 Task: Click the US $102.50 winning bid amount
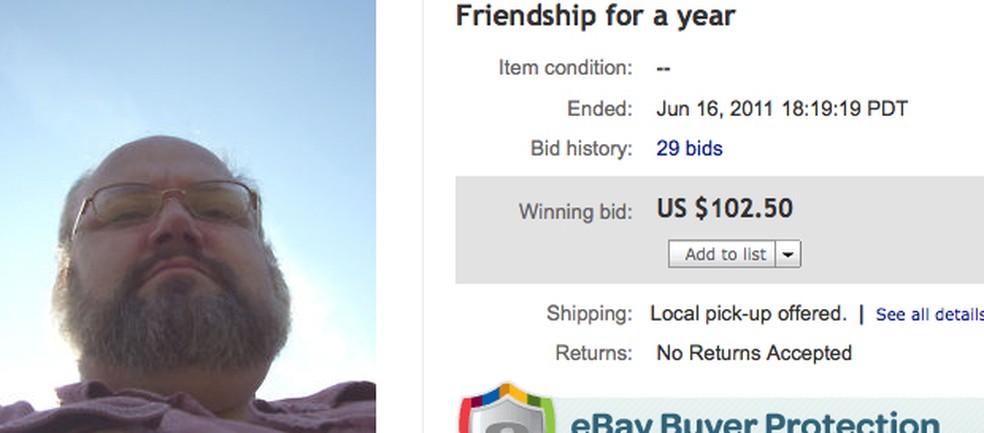coord(724,209)
